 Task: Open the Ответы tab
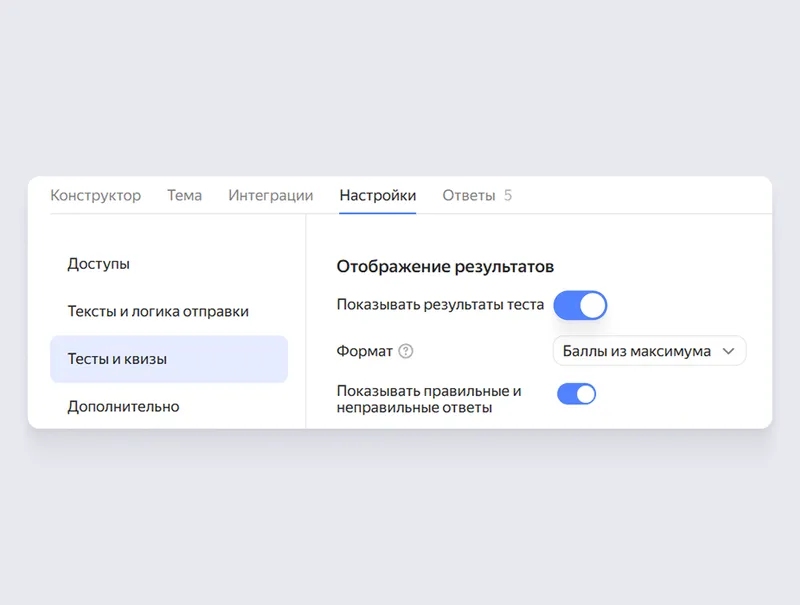point(468,195)
